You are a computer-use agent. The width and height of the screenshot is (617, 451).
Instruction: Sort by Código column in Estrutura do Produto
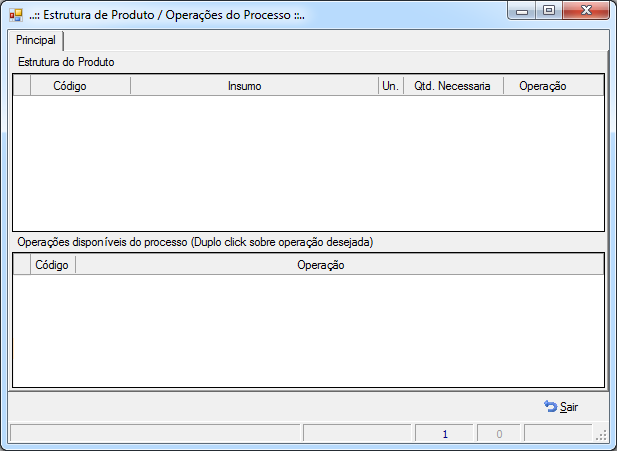point(80,86)
